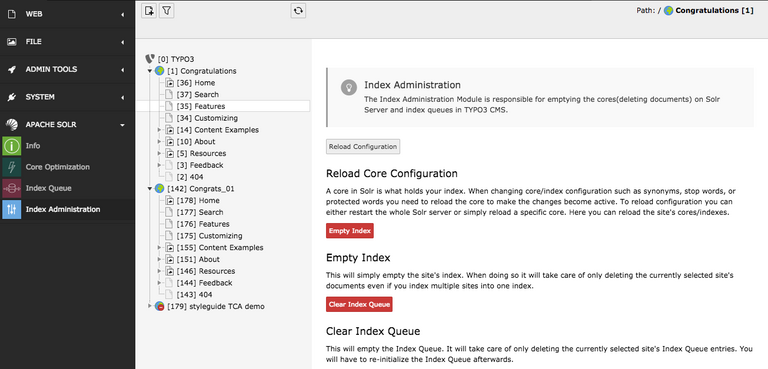Click the FILE module image icon
Screen dimensions: 768x369
(x=12, y=42)
